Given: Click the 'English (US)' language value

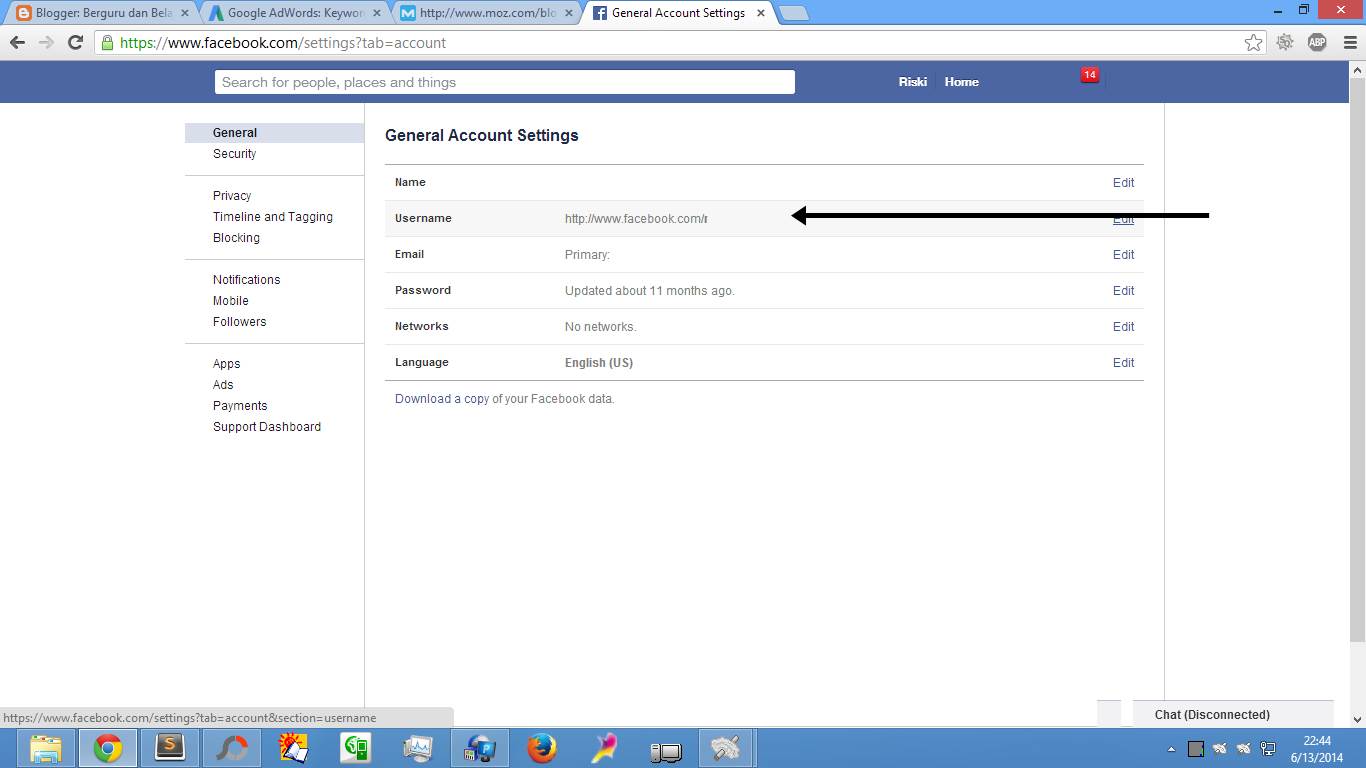Looking at the screenshot, I should click(599, 363).
